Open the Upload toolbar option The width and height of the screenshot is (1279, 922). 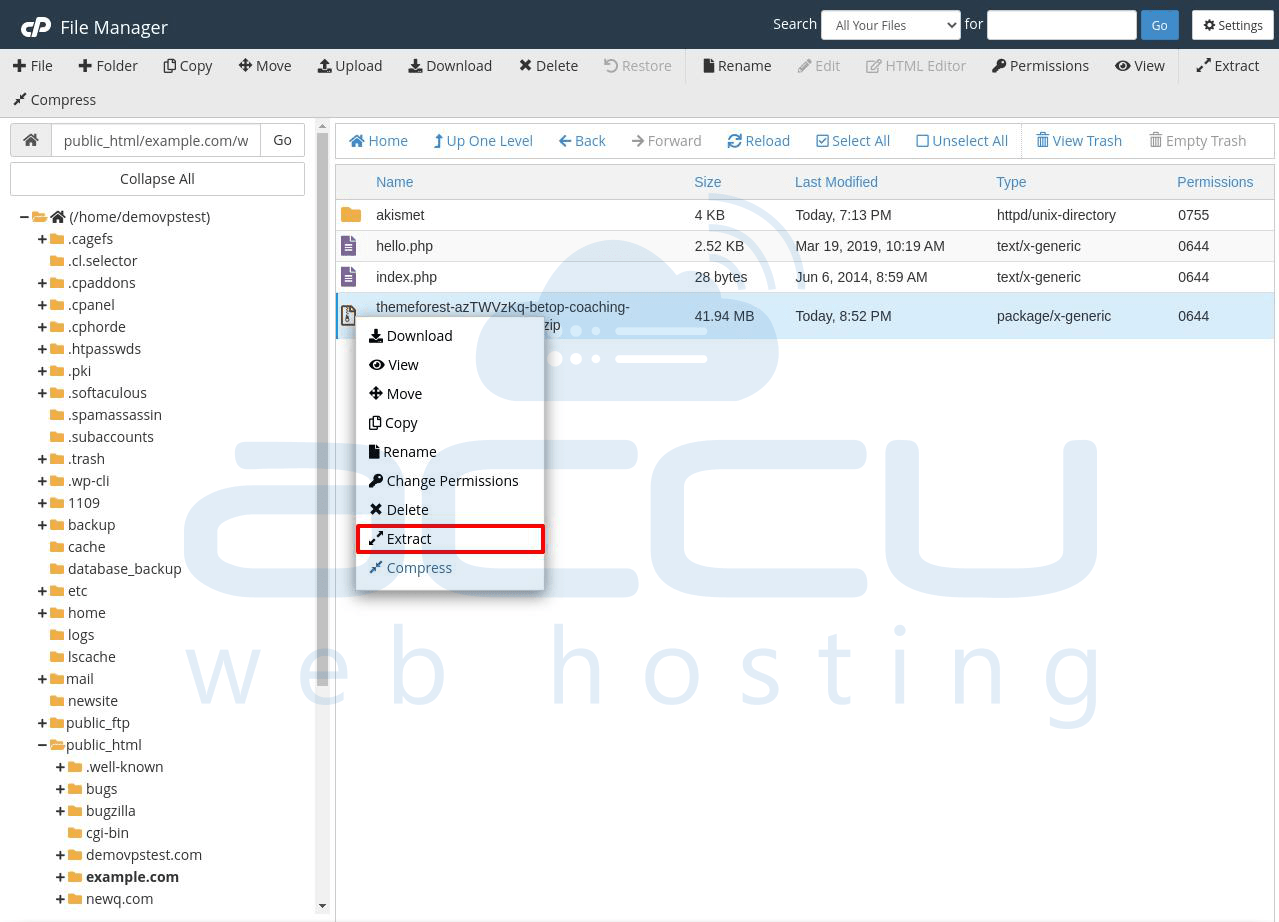(350, 66)
